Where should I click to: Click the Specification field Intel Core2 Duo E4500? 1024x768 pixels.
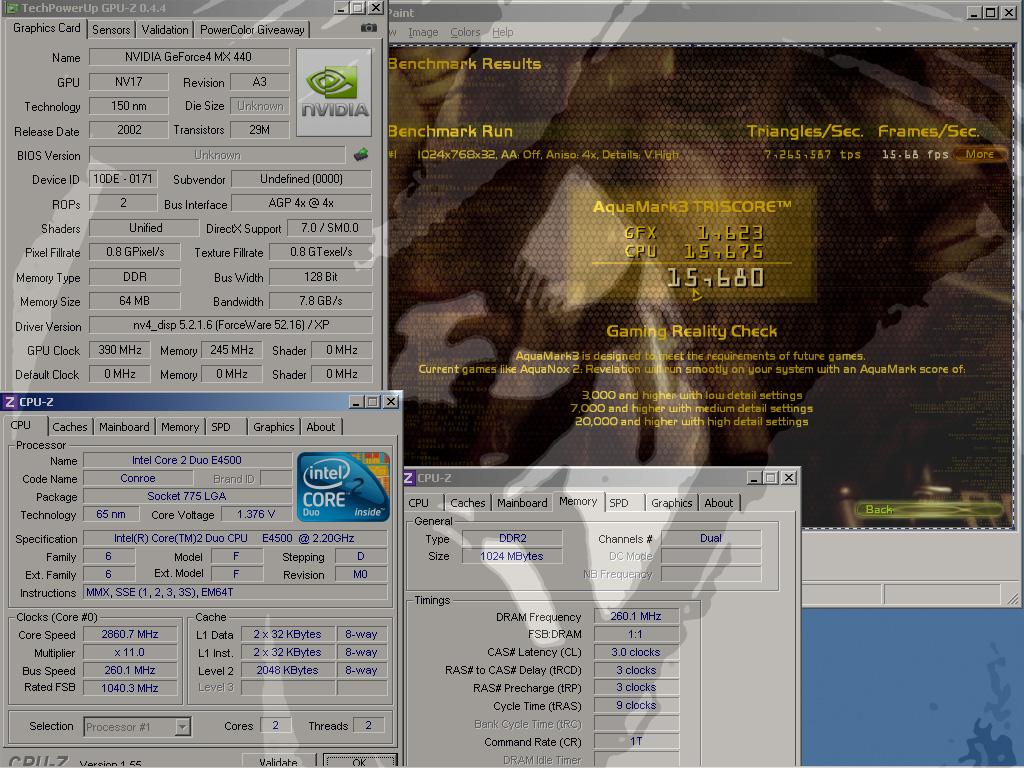point(234,538)
